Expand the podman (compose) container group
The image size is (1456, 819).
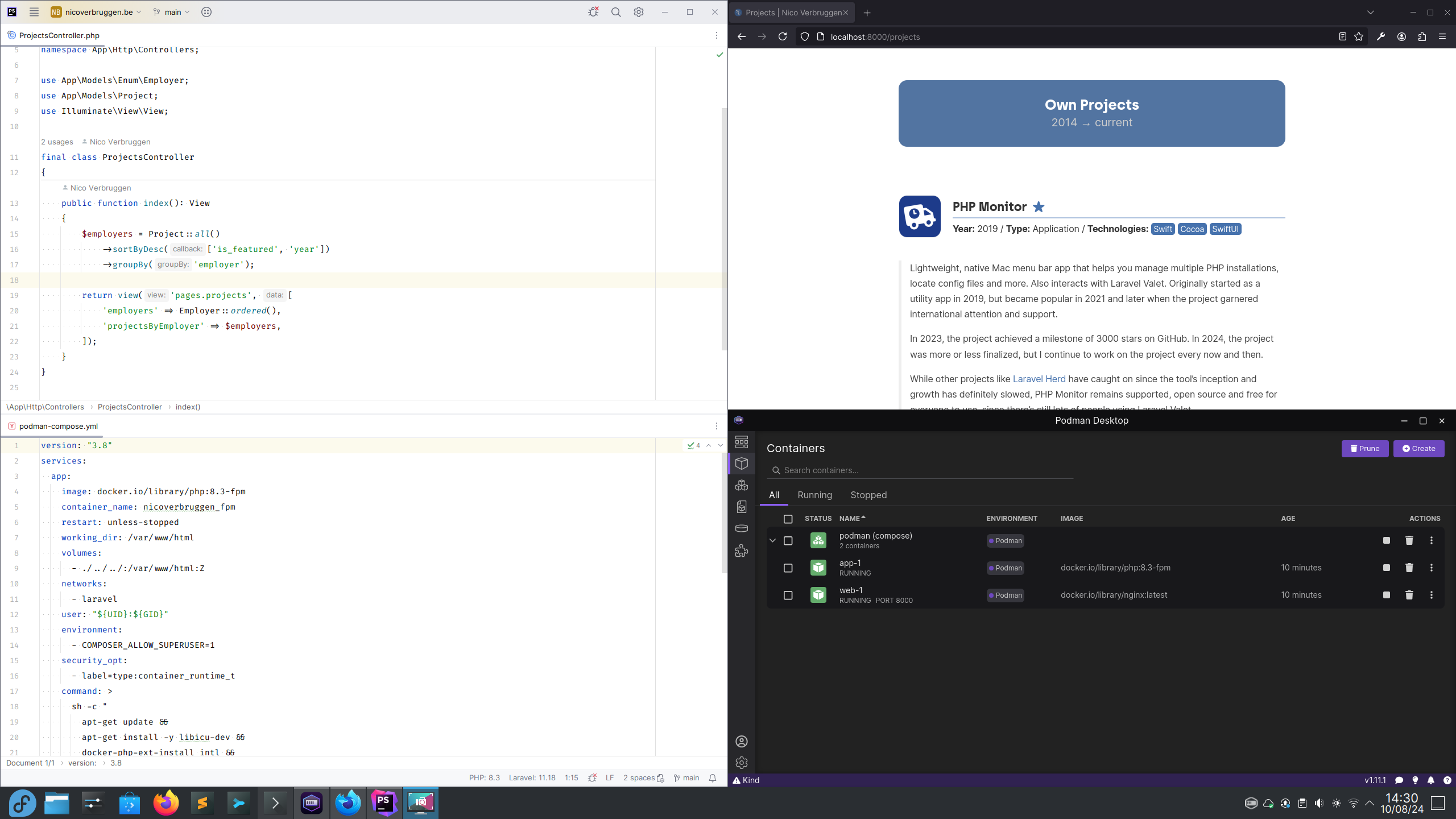(772, 540)
